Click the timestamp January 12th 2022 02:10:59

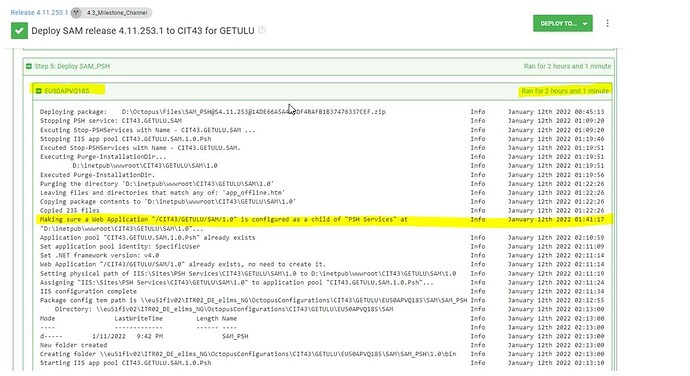tap(556, 237)
